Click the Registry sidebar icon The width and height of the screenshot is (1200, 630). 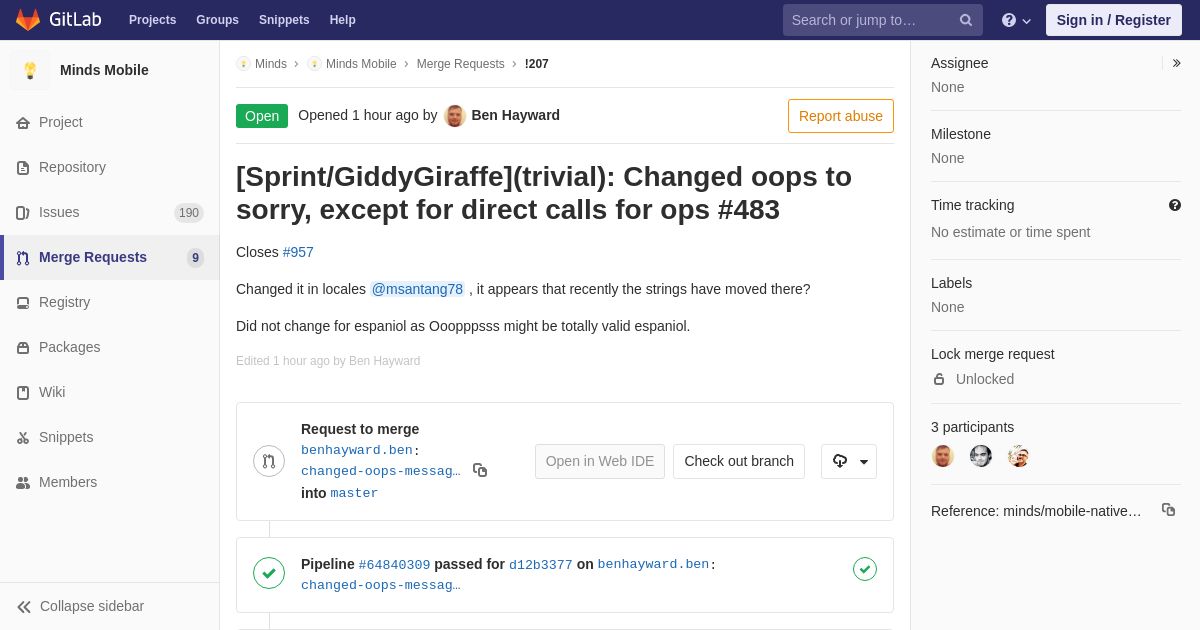(23, 303)
